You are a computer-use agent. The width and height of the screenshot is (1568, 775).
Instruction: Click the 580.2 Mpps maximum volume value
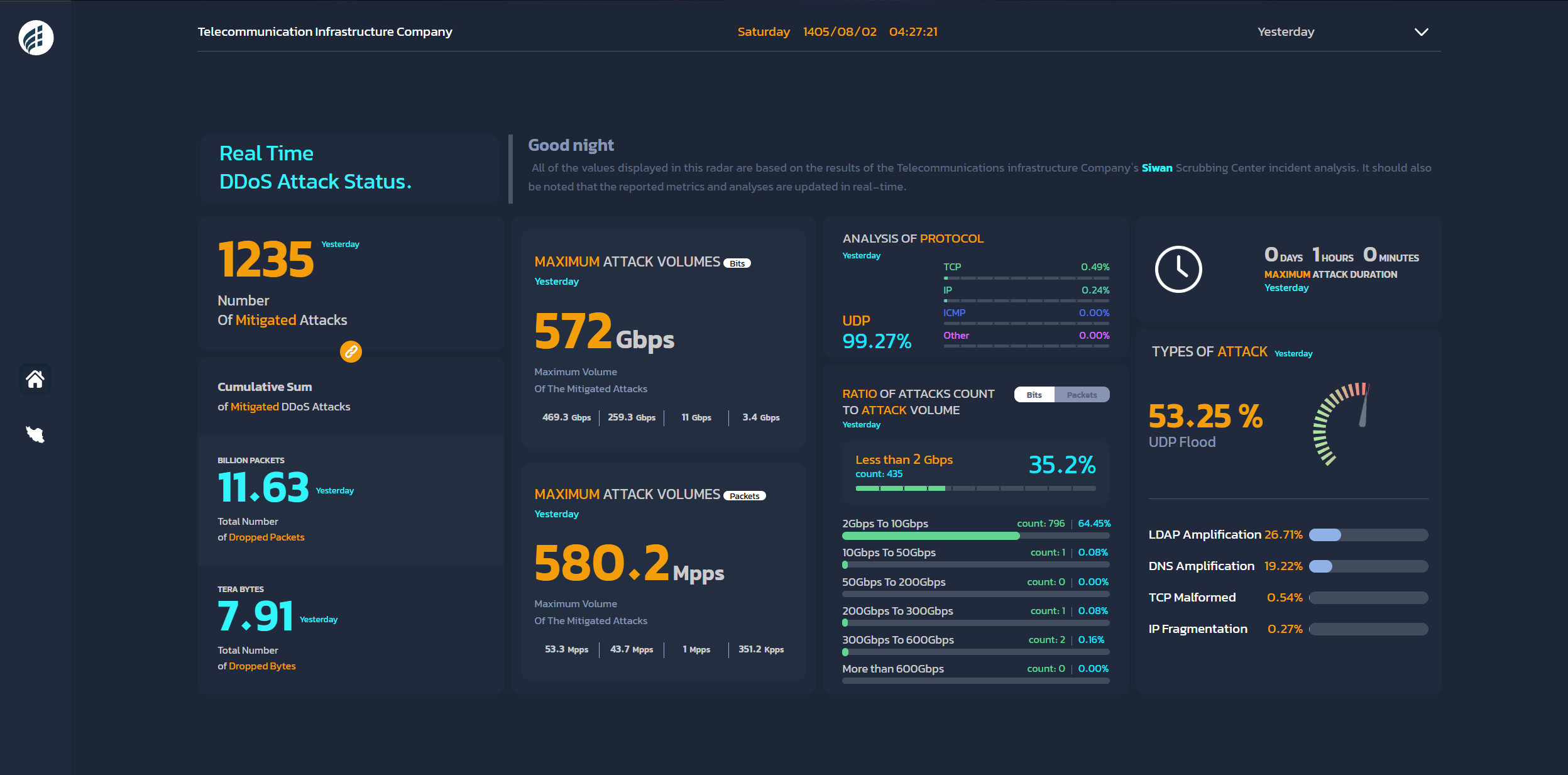pyautogui.click(x=629, y=564)
